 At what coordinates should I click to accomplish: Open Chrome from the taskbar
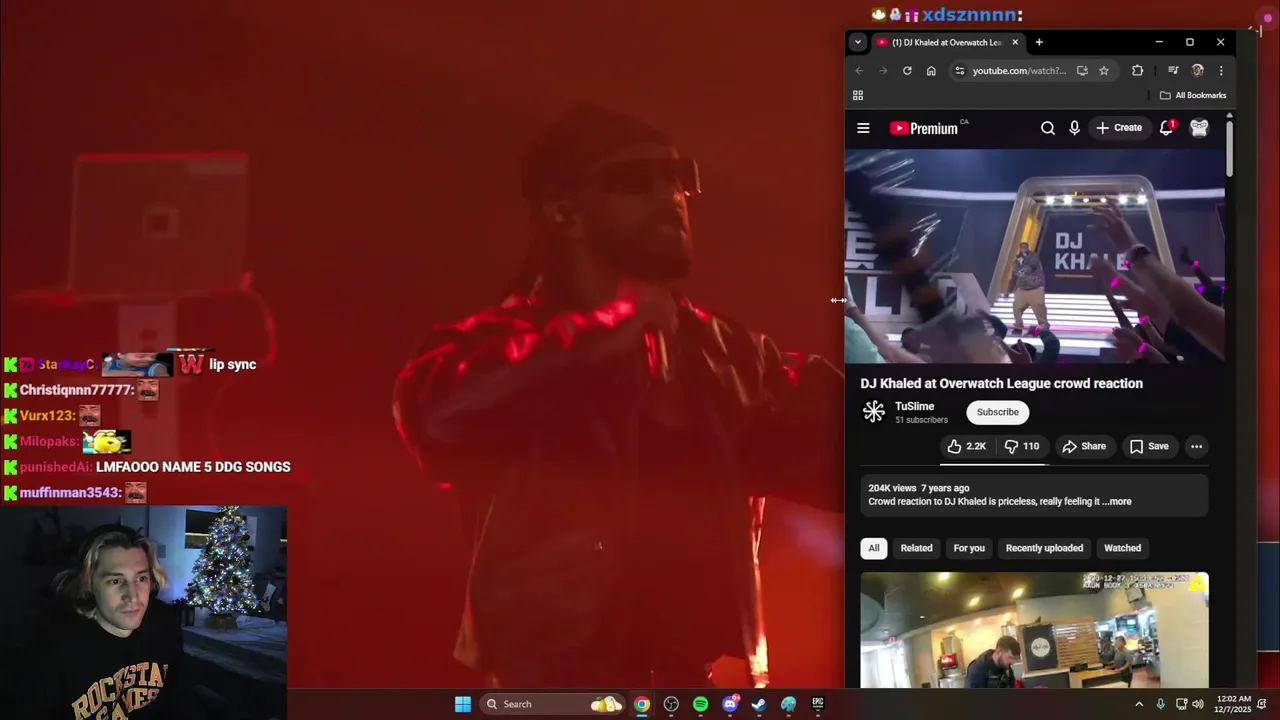pos(642,704)
